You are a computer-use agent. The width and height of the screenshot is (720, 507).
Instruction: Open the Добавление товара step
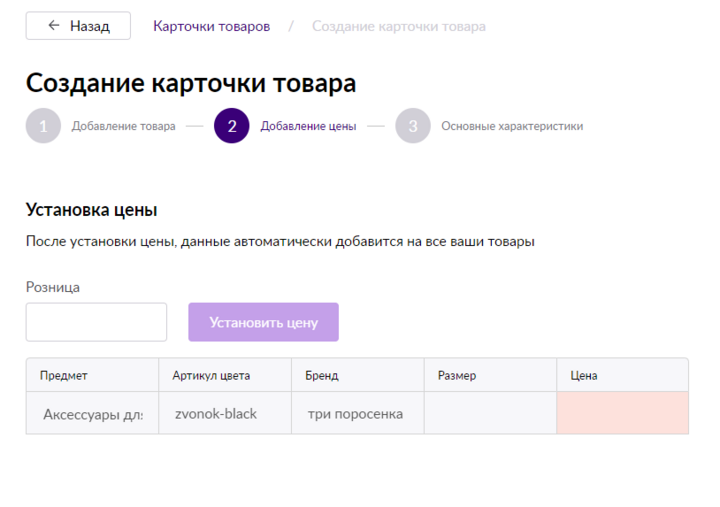click(123, 126)
